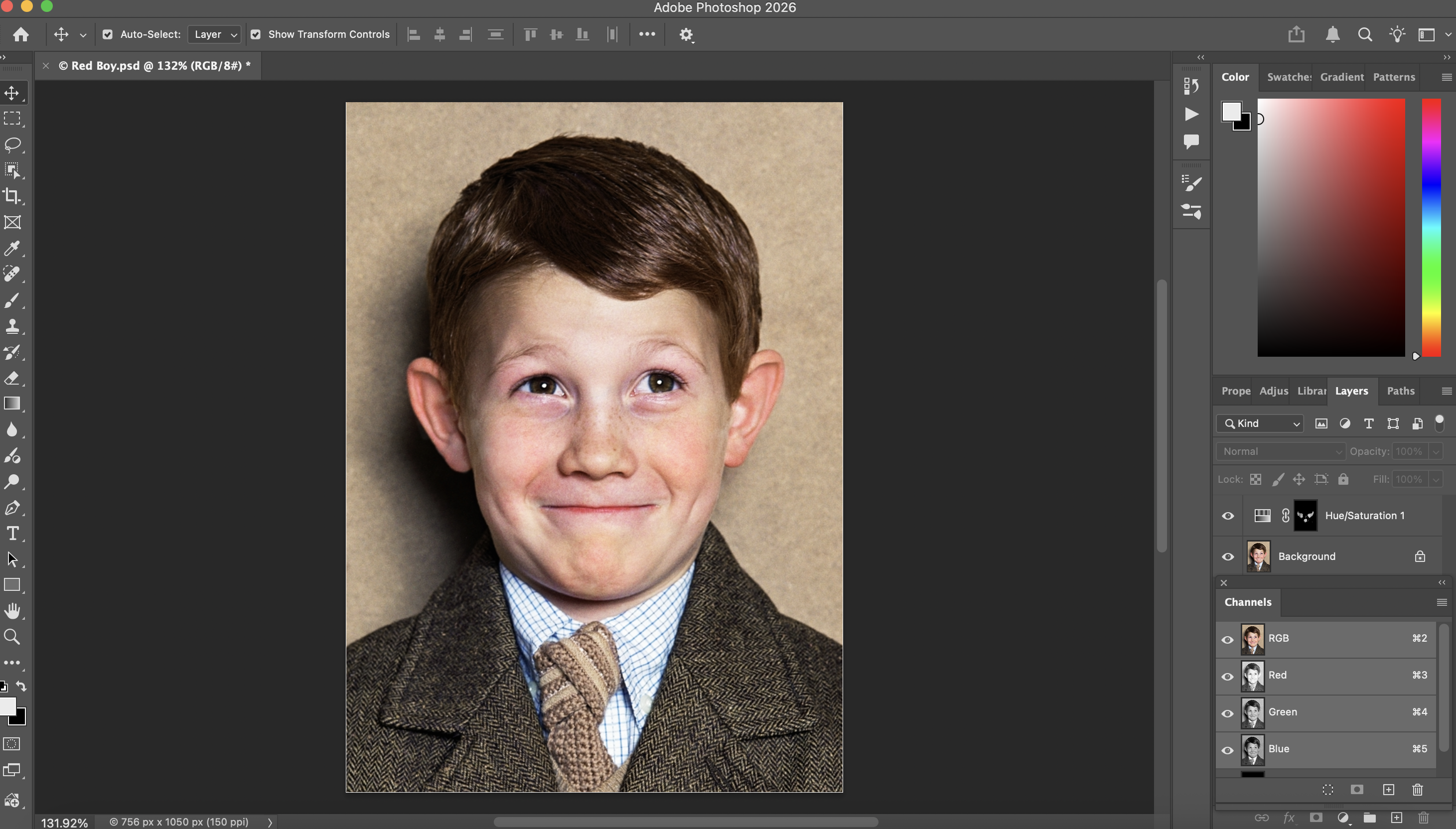Toggle visibility of the RGB channel

coord(1228,639)
